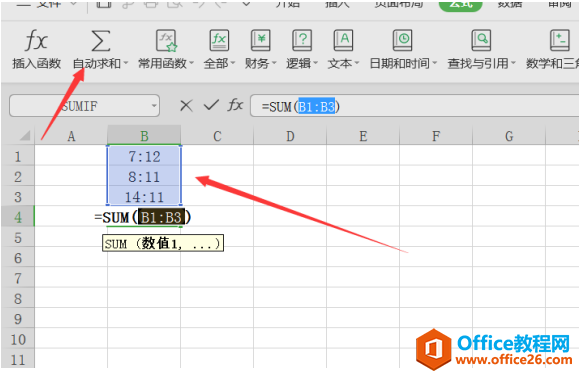The height and width of the screenshot is (377, 579).
Task: Click cell containing 14:11
Action: click(144, 197)
